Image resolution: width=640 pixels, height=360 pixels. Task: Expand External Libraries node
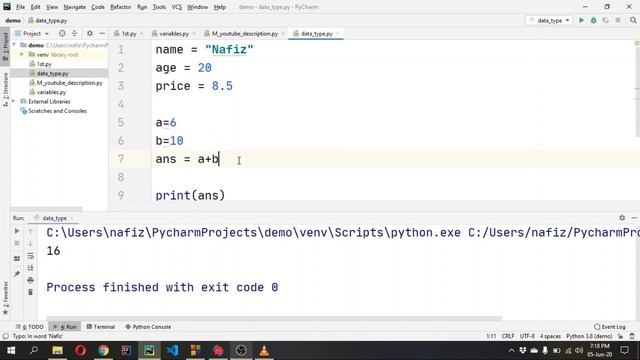click(14, 101)
